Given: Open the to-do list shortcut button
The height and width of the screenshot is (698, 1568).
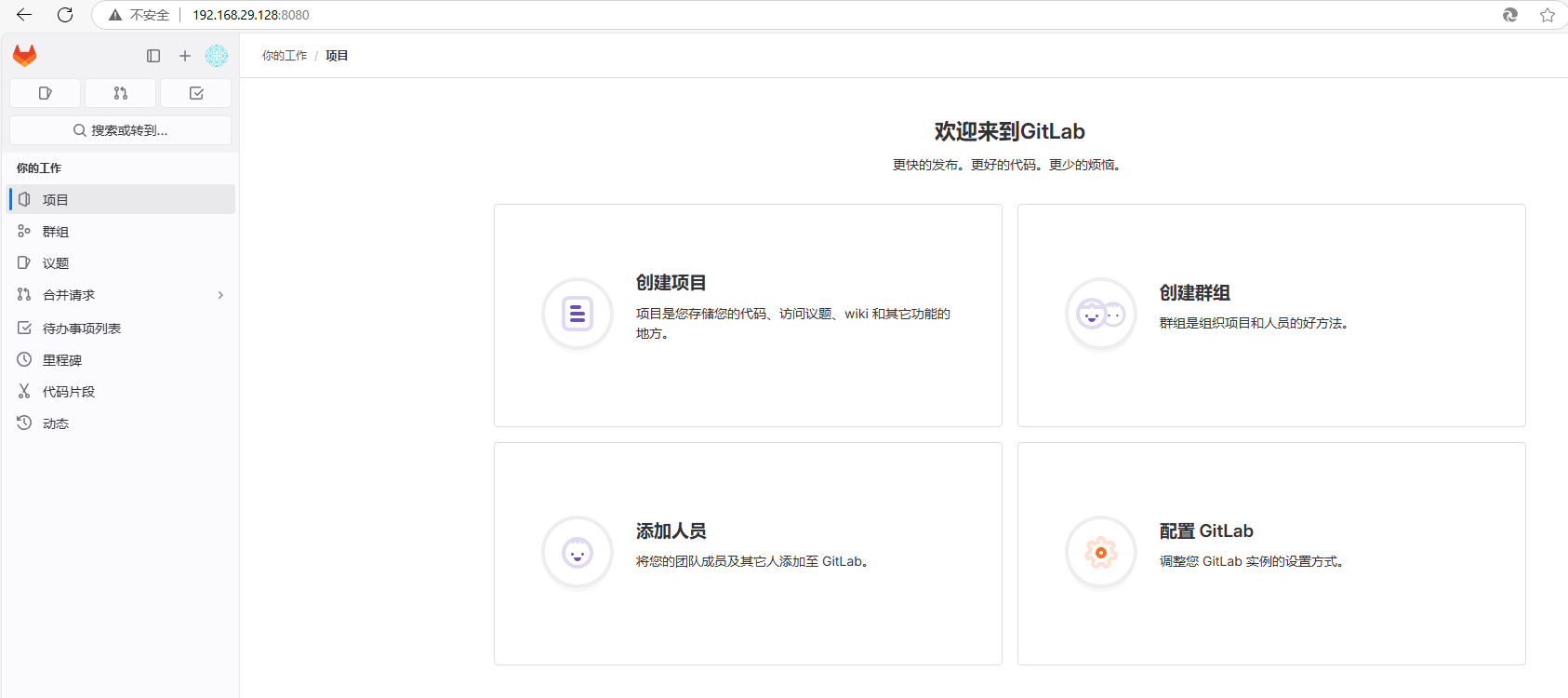Looking at the screenshot, I should (196, 93).
